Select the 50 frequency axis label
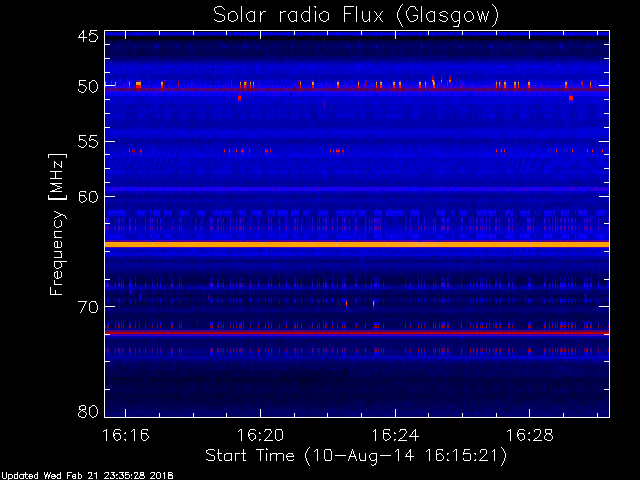The height and width of the screenshot is (480, 640). pos(88,87)
